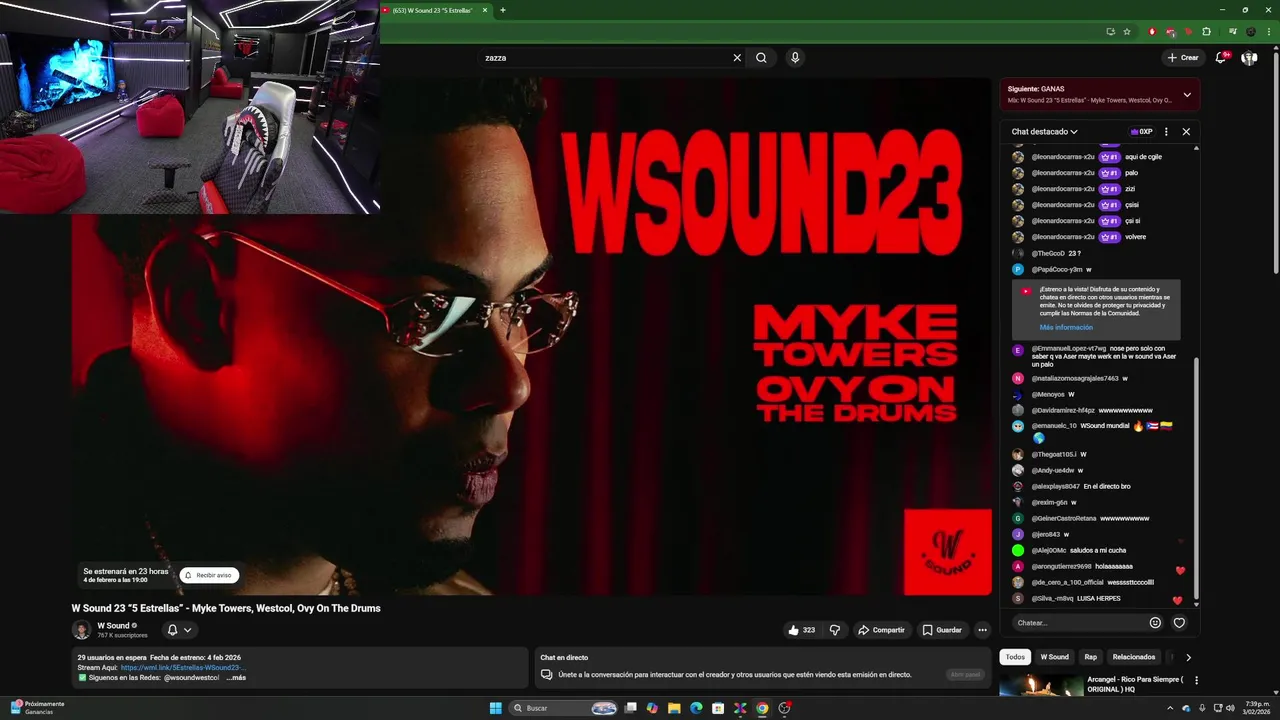Click the Windows taskbar Buscar search box

[x=564, y=708]
